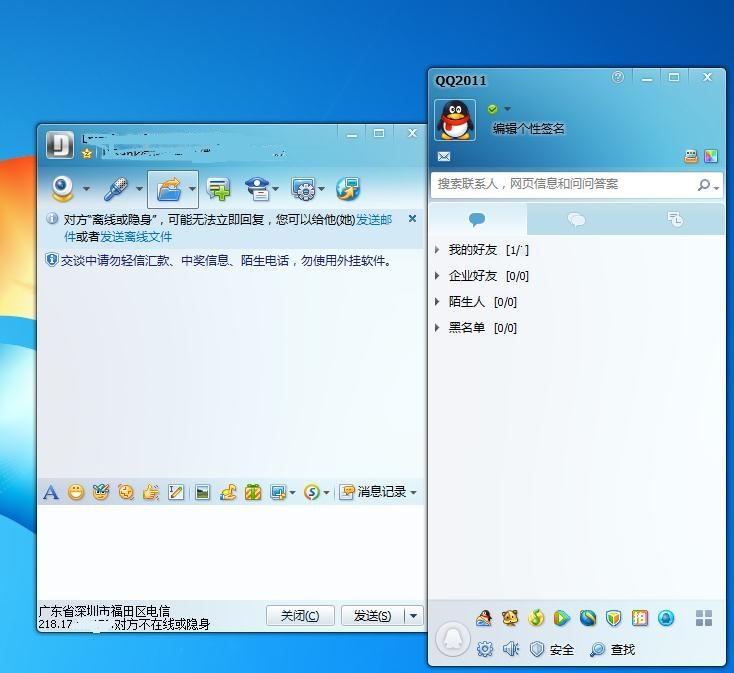Open the QQ system settings gear

484,649
